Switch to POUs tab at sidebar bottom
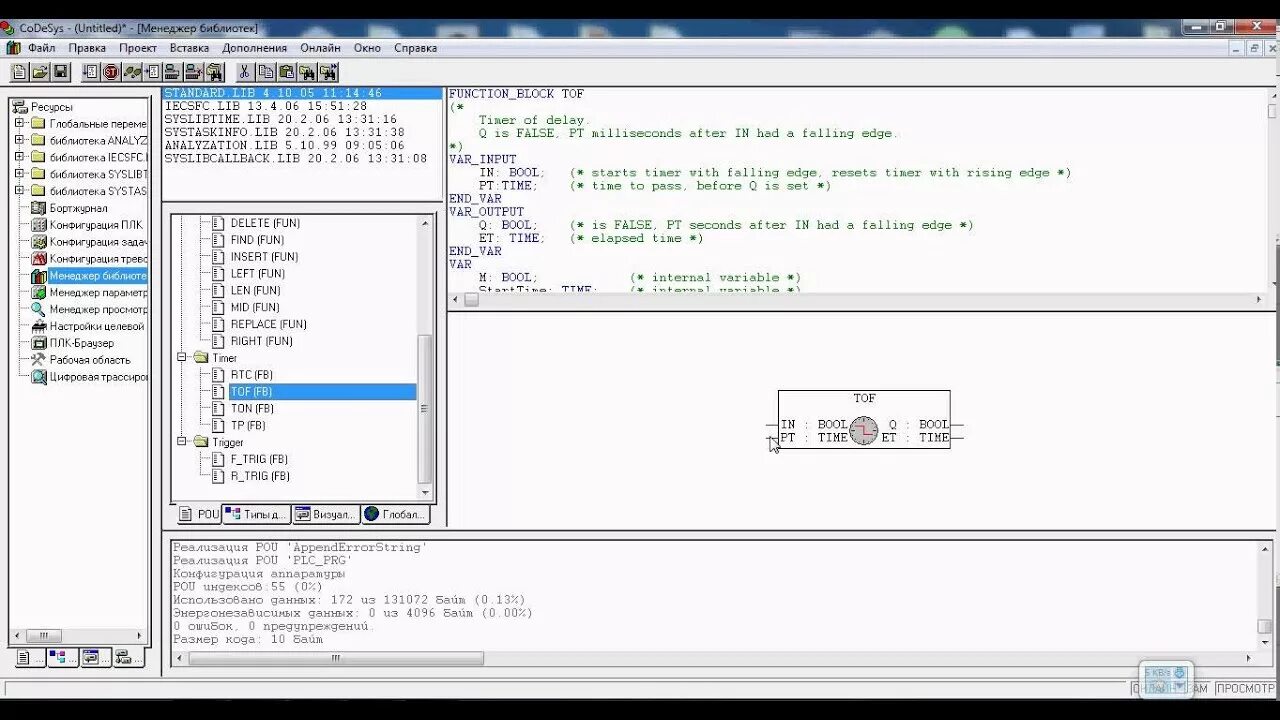Image resolution: width=1280 pixels, height=720 pixels. pyautogui.click(x=30, y=657)
